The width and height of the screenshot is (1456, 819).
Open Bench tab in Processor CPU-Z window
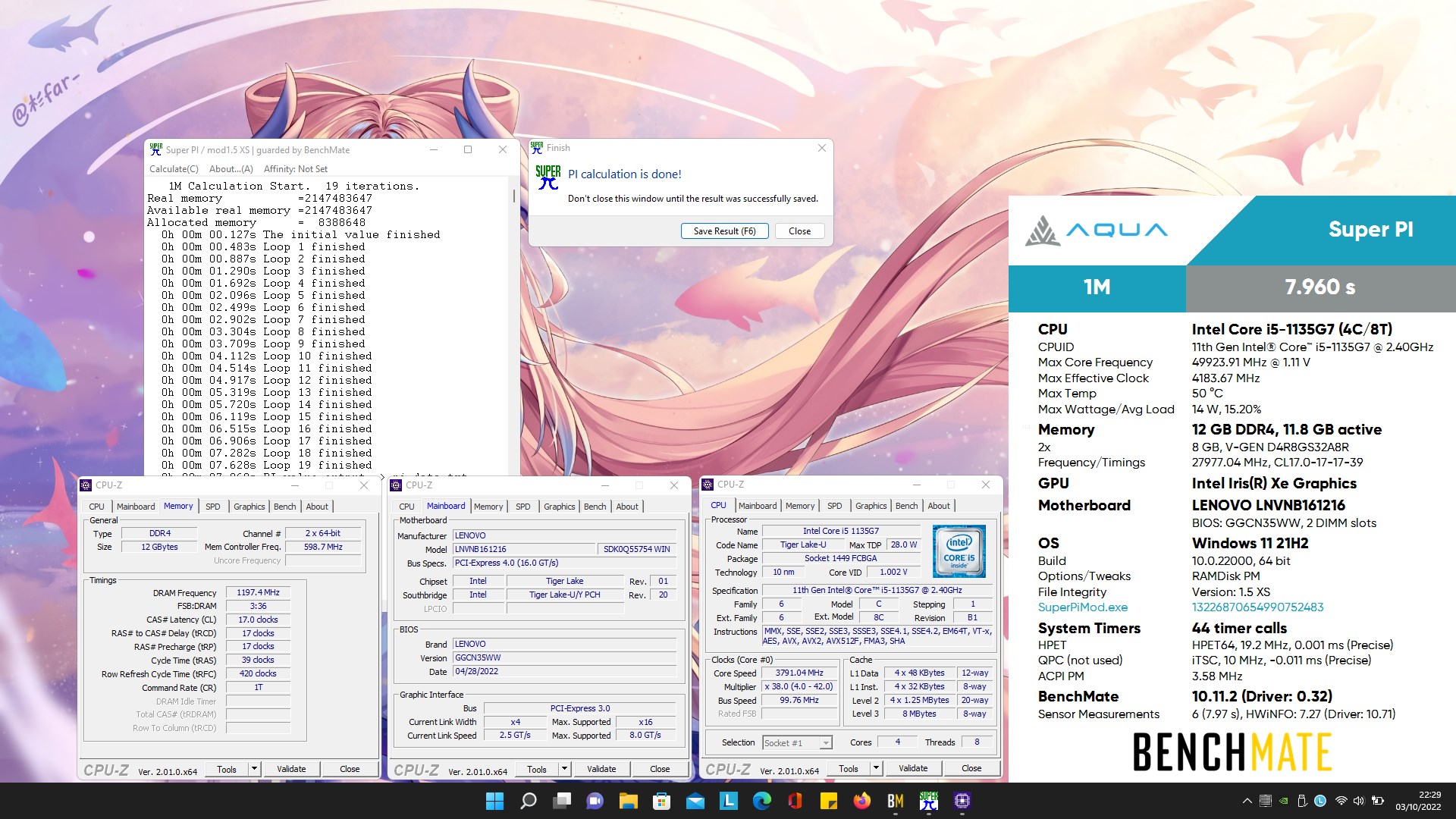[906, 506]
